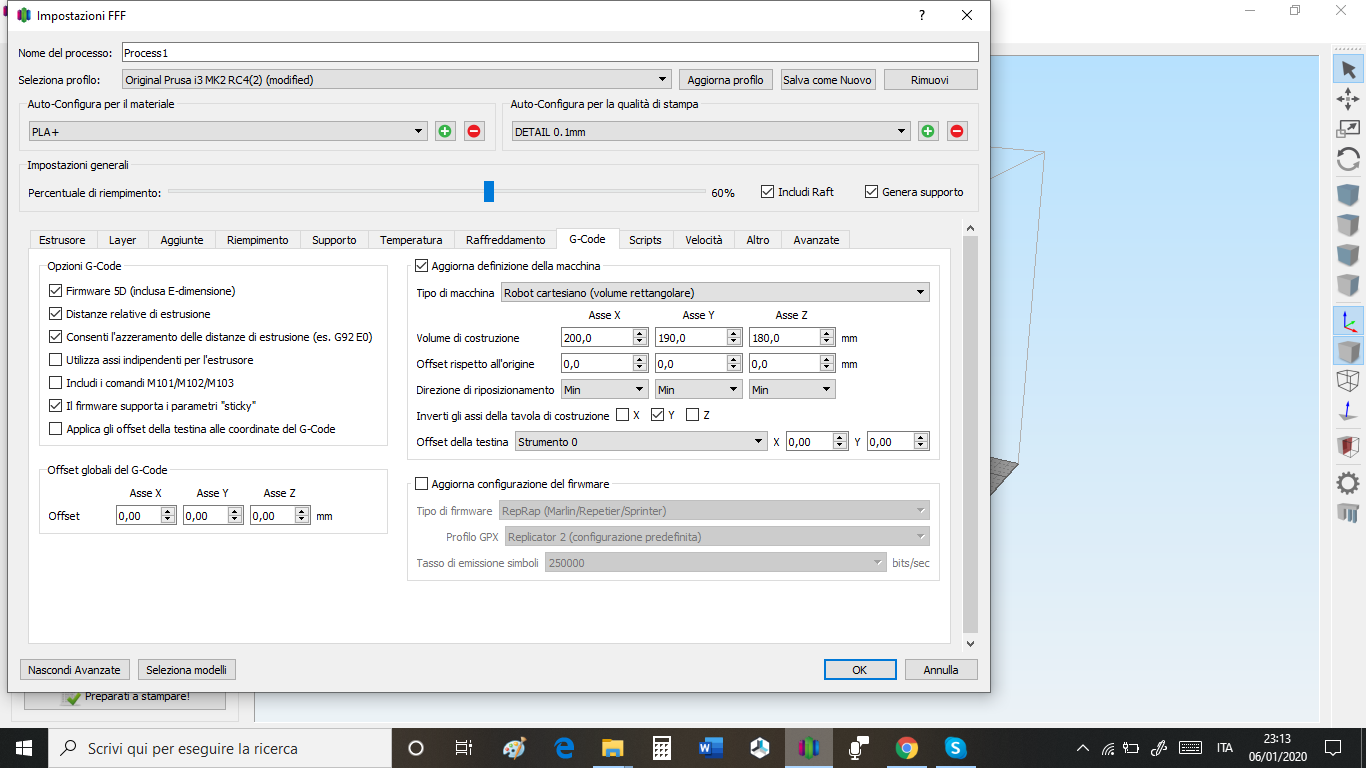Viewport: 1366px width, 768px height.
Task: Expand the Tipo di macchina dropdown
Action: (x=715, y=293)
